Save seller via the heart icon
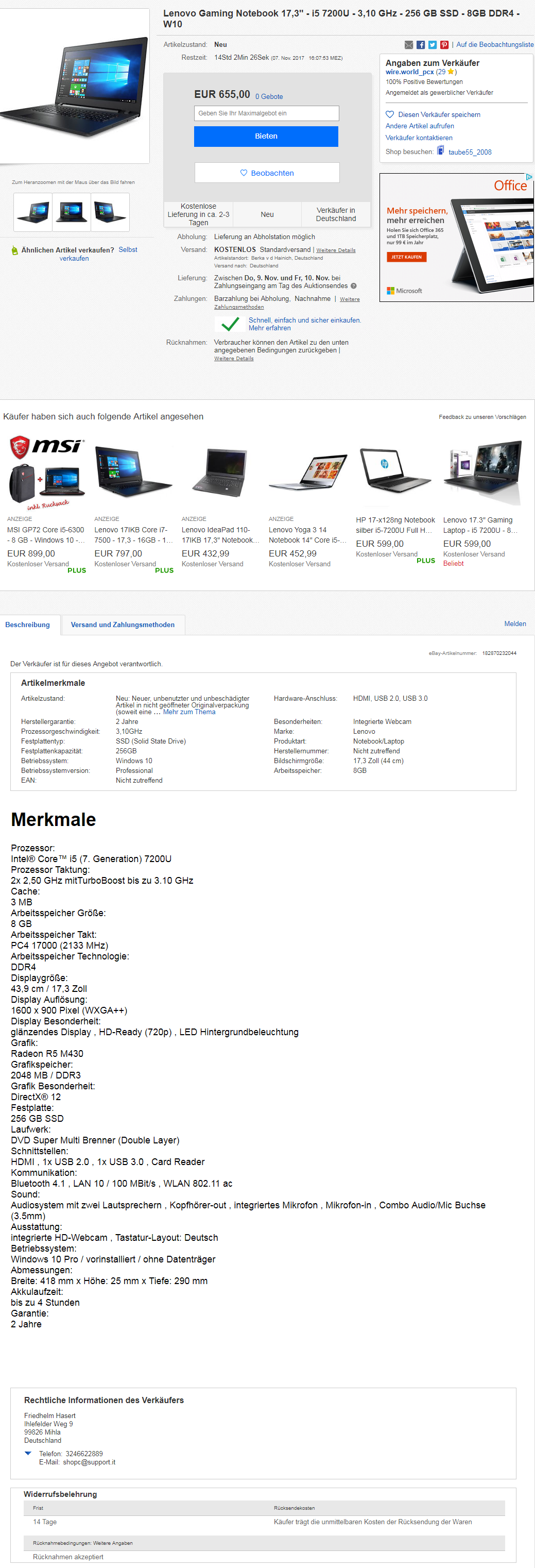The width and height of the screenshot is (535, 1568). (x=390, y=114)
